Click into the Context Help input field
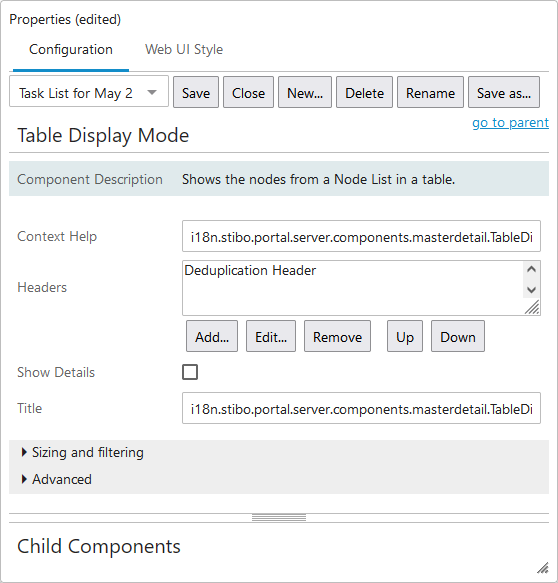 pos(361,236)
